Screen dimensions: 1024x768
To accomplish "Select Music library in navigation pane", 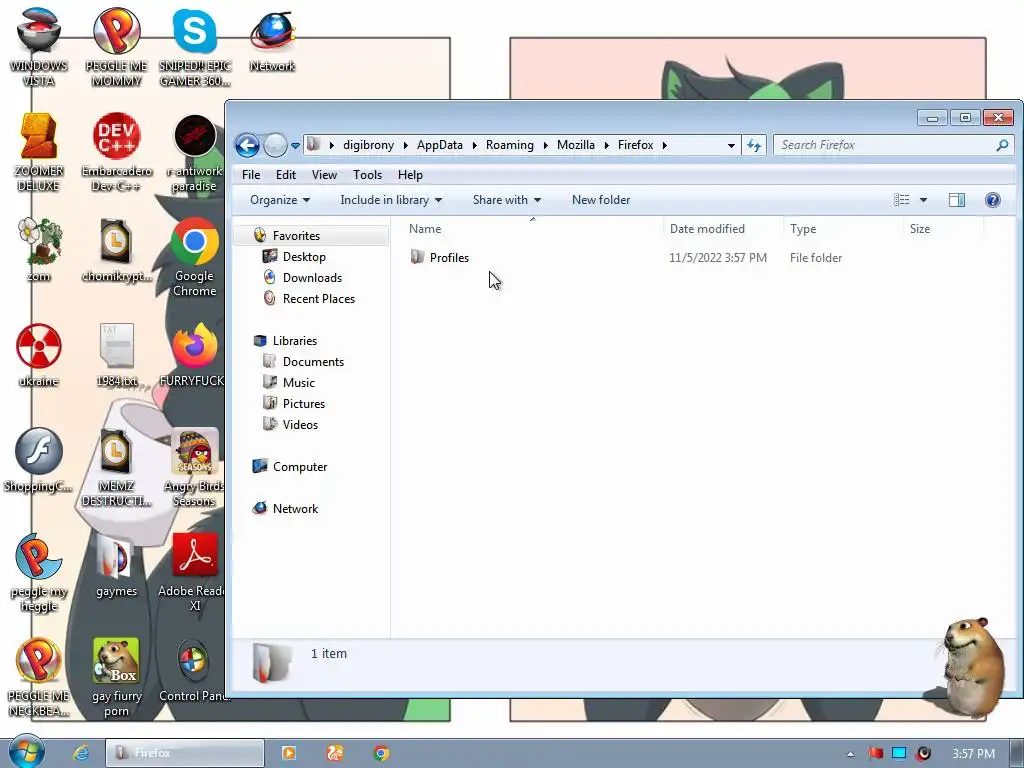I will (x=298, y=383).
